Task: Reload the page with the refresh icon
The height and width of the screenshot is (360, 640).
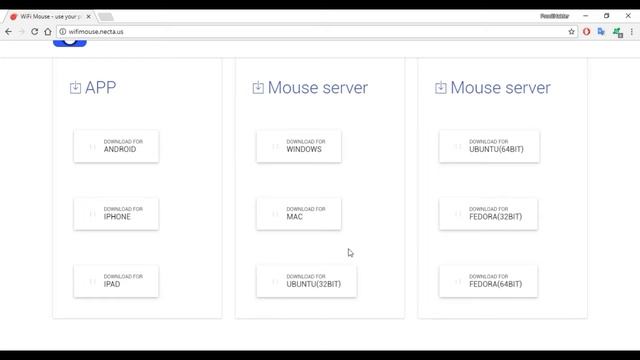Action: point(35,32)
